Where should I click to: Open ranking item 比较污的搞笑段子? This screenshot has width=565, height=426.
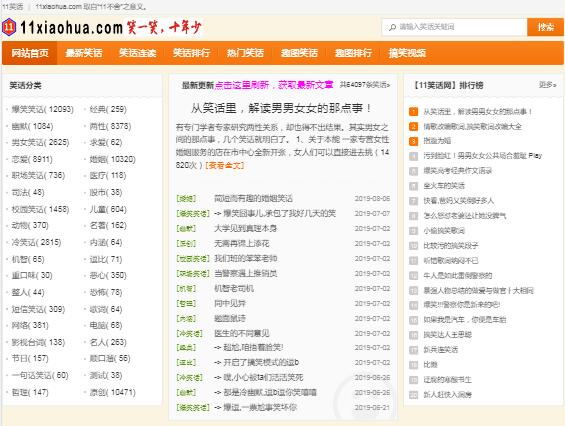(x=451, y=246)
